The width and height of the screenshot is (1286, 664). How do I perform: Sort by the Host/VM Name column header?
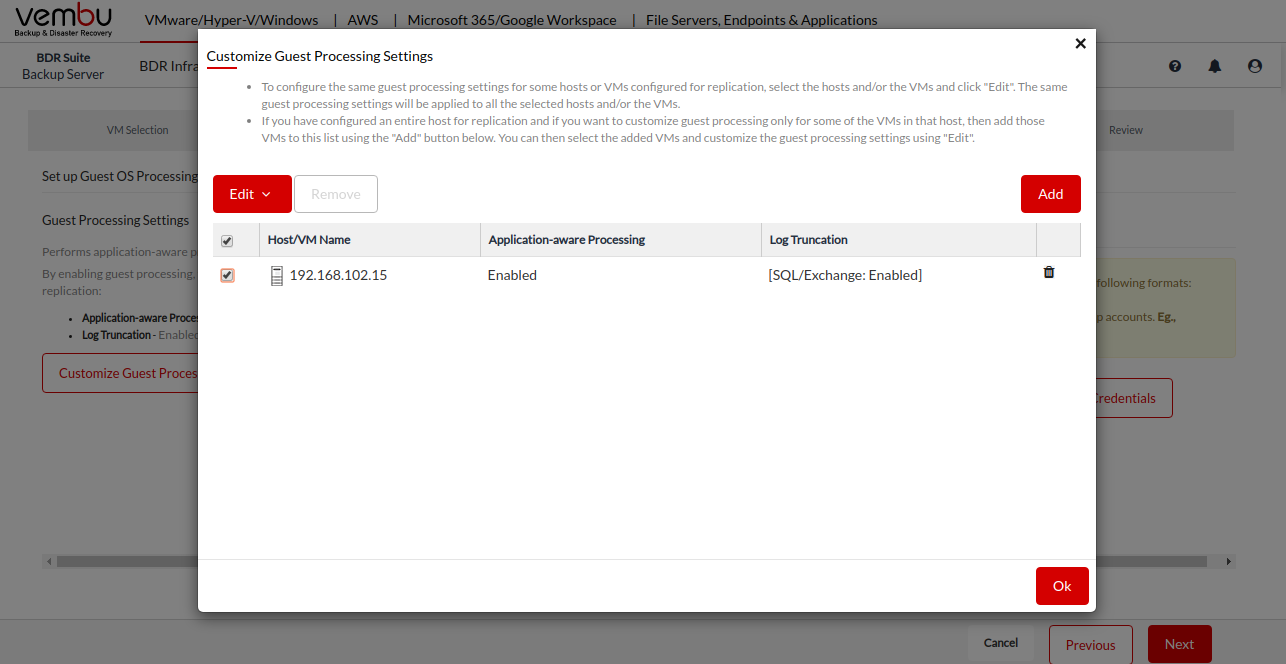tap(309, 240)
